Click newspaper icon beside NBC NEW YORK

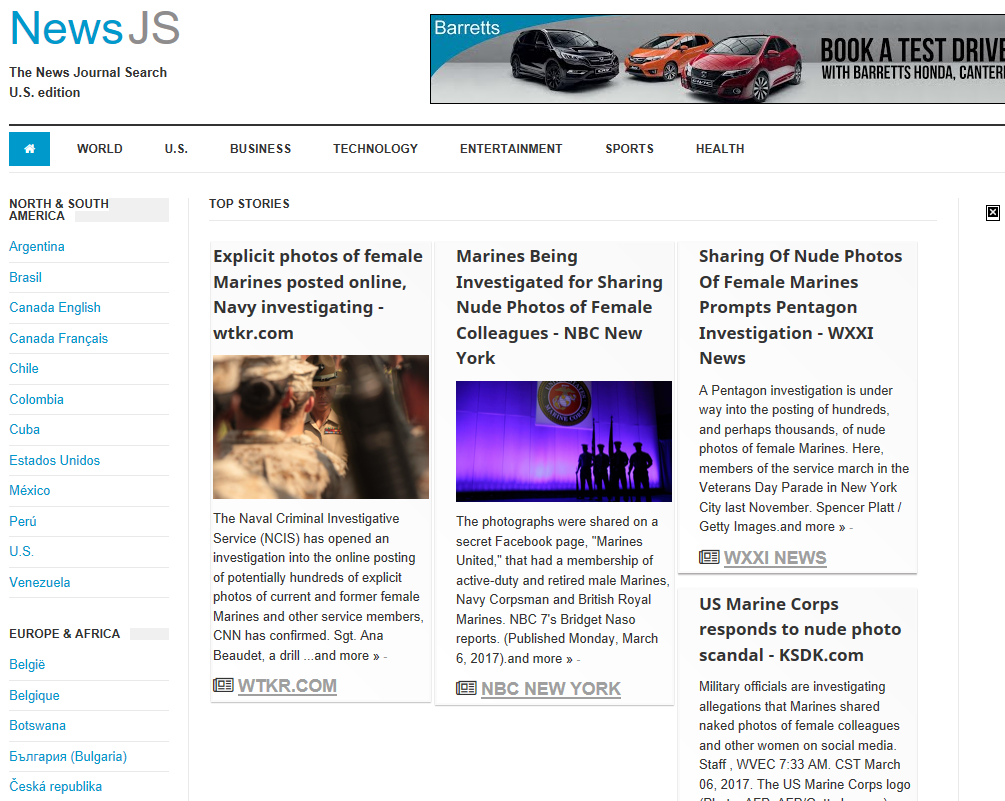coord(466,688)
